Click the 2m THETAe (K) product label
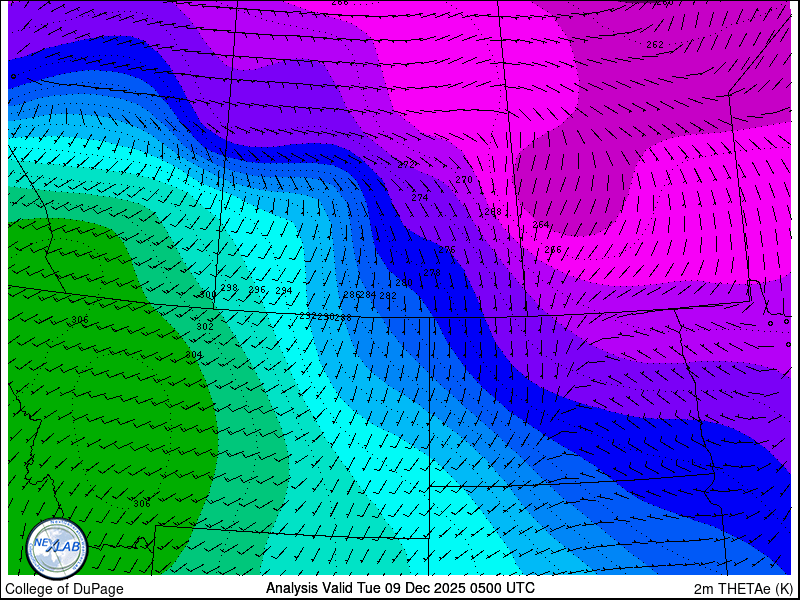Viewport: 800px width, 600px height. (743, 589)
